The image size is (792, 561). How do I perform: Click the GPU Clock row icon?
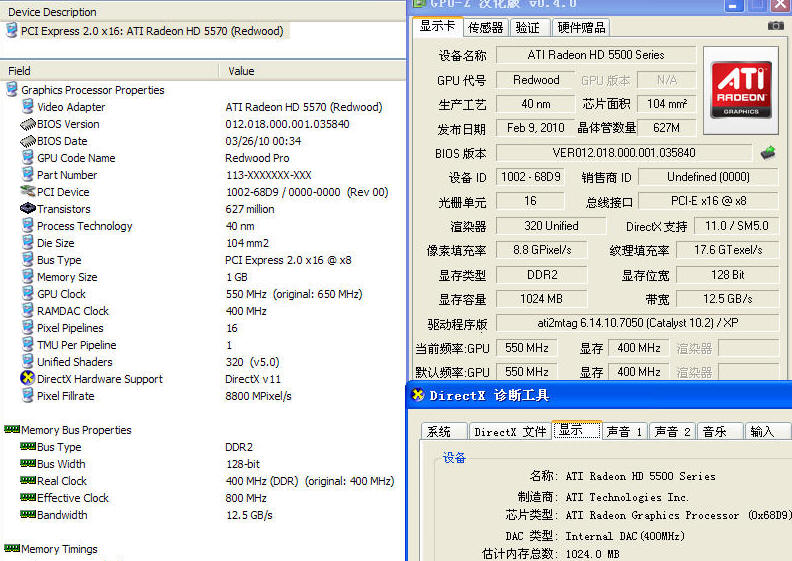pyautogui.click(x=28, y=293)
